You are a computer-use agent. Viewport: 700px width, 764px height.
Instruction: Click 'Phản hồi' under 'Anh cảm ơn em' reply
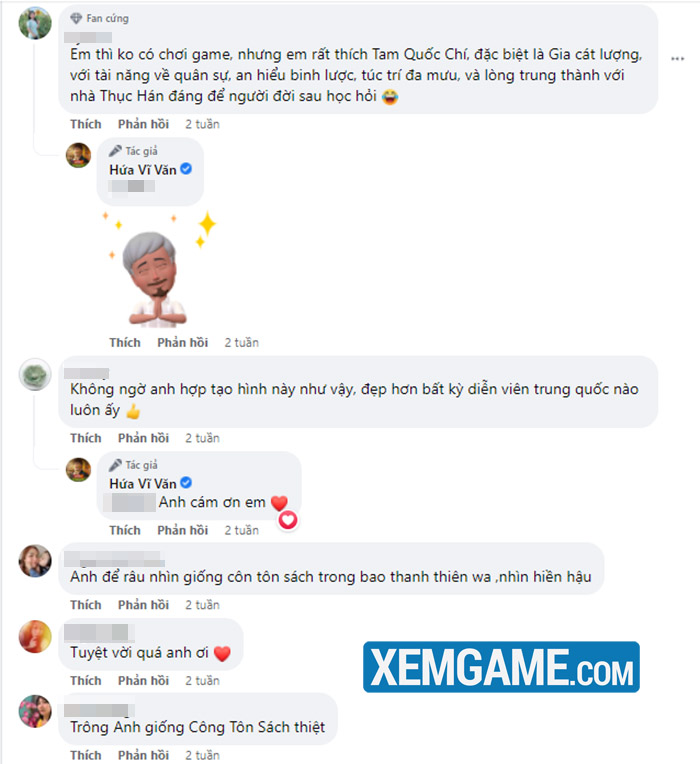point(183,530)
